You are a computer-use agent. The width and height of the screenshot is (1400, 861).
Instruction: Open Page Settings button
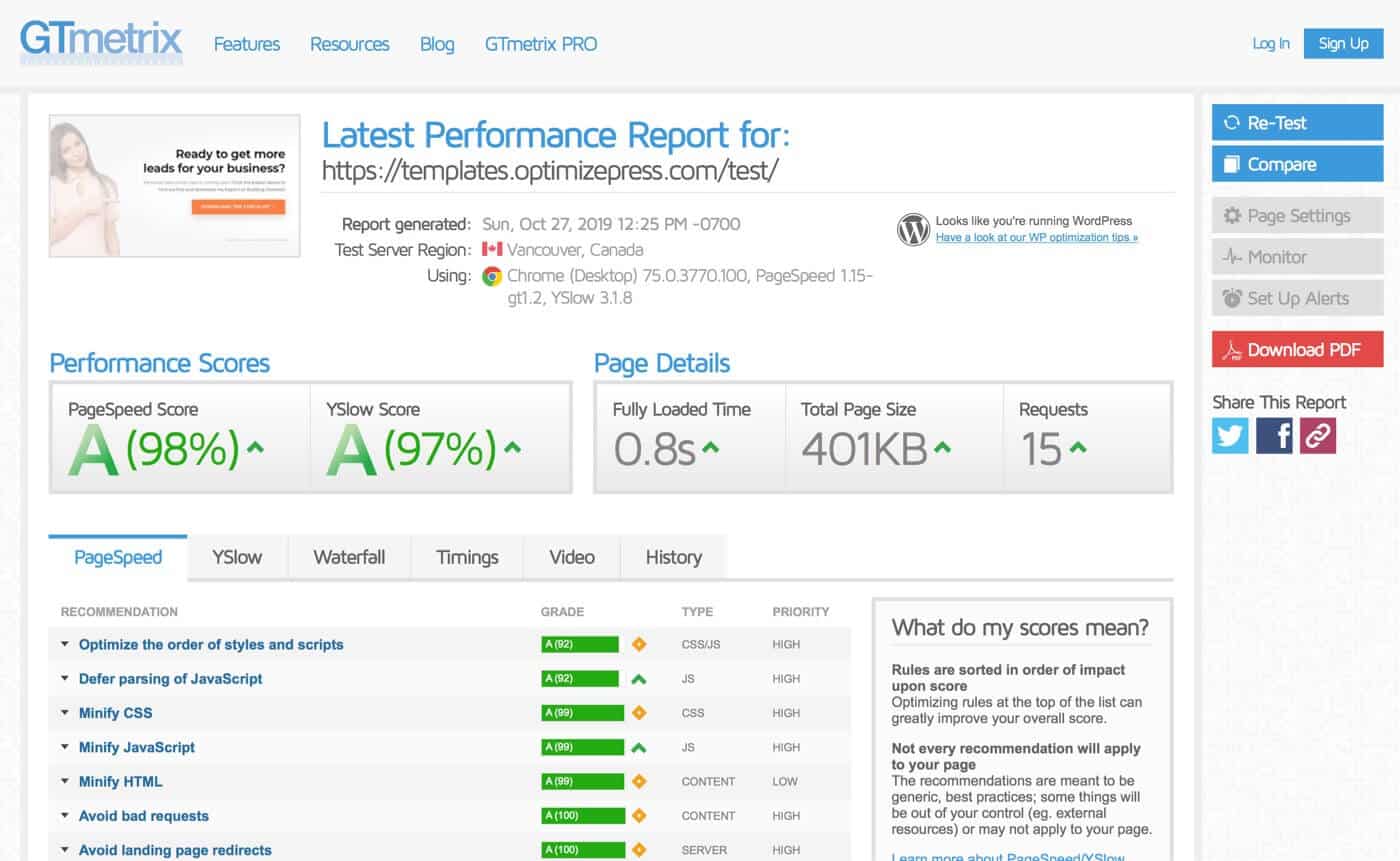tap(1298, 216)
